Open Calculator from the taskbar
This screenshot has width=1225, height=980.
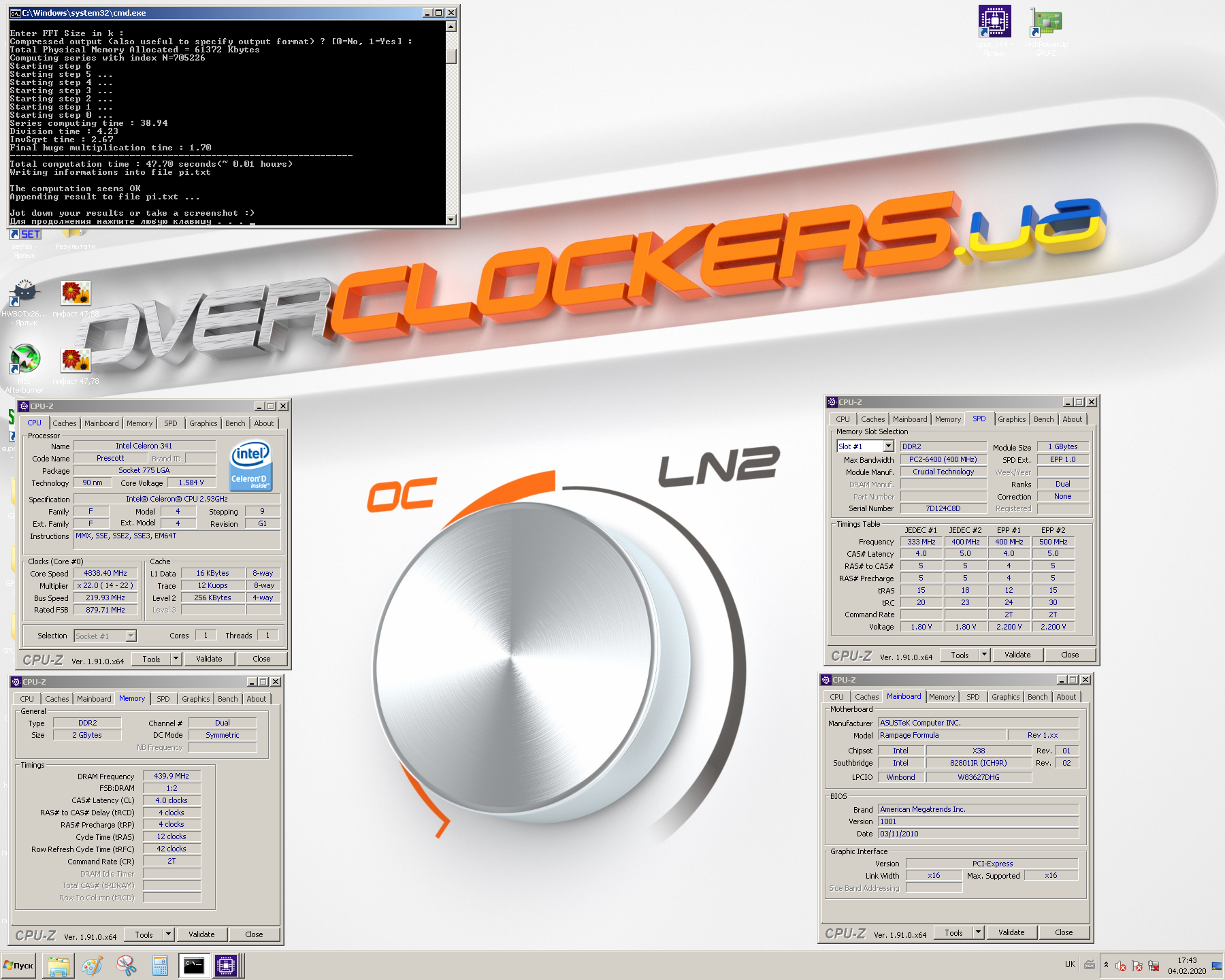pyautogui.click(x=160, y=965)
